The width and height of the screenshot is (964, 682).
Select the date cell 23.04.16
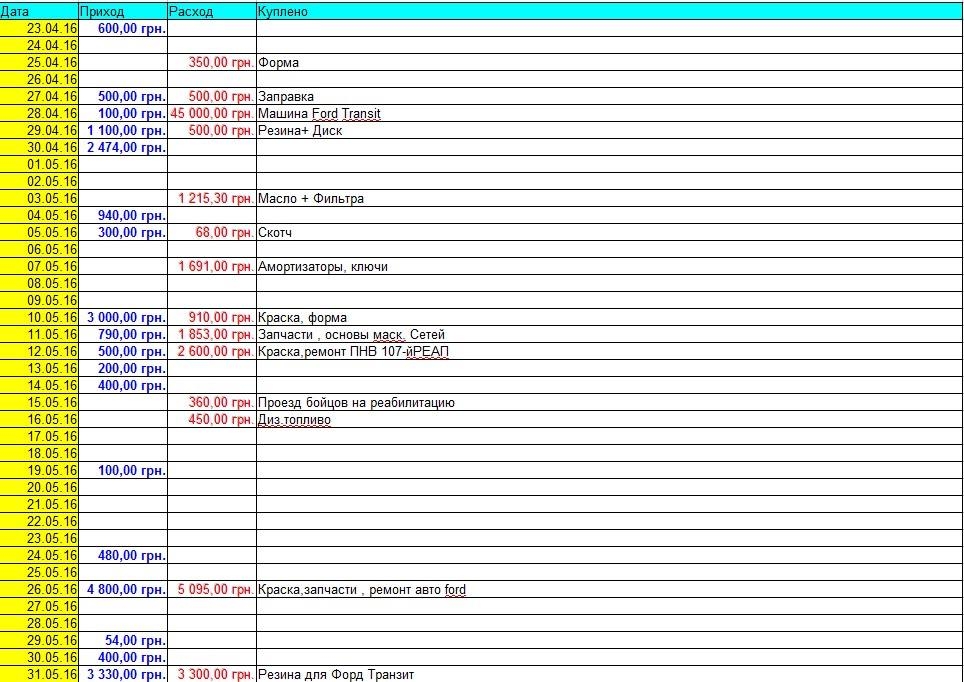[40, 28]
